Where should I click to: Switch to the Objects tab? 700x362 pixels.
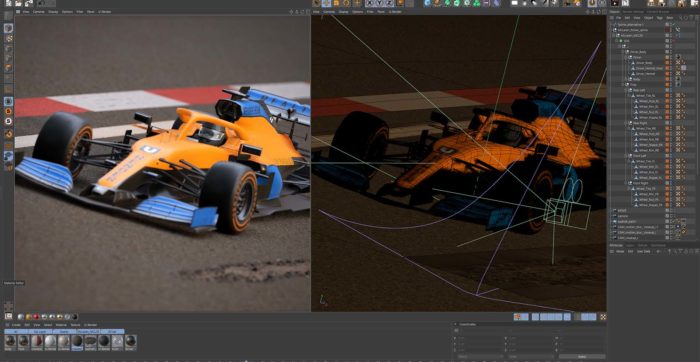tap(614, 12)
